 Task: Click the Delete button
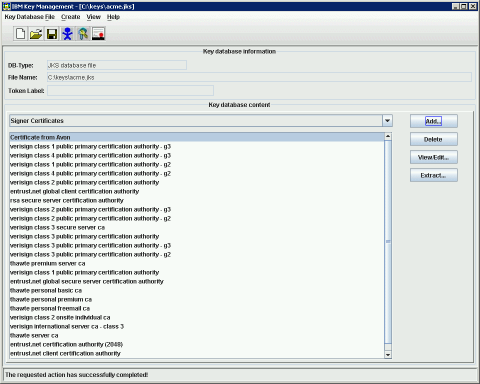point(434,139)
